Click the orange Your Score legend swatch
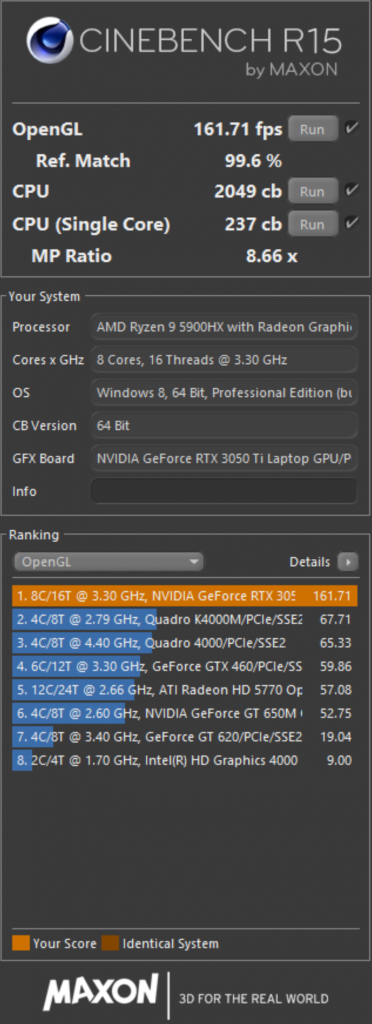 click(21, 943)
